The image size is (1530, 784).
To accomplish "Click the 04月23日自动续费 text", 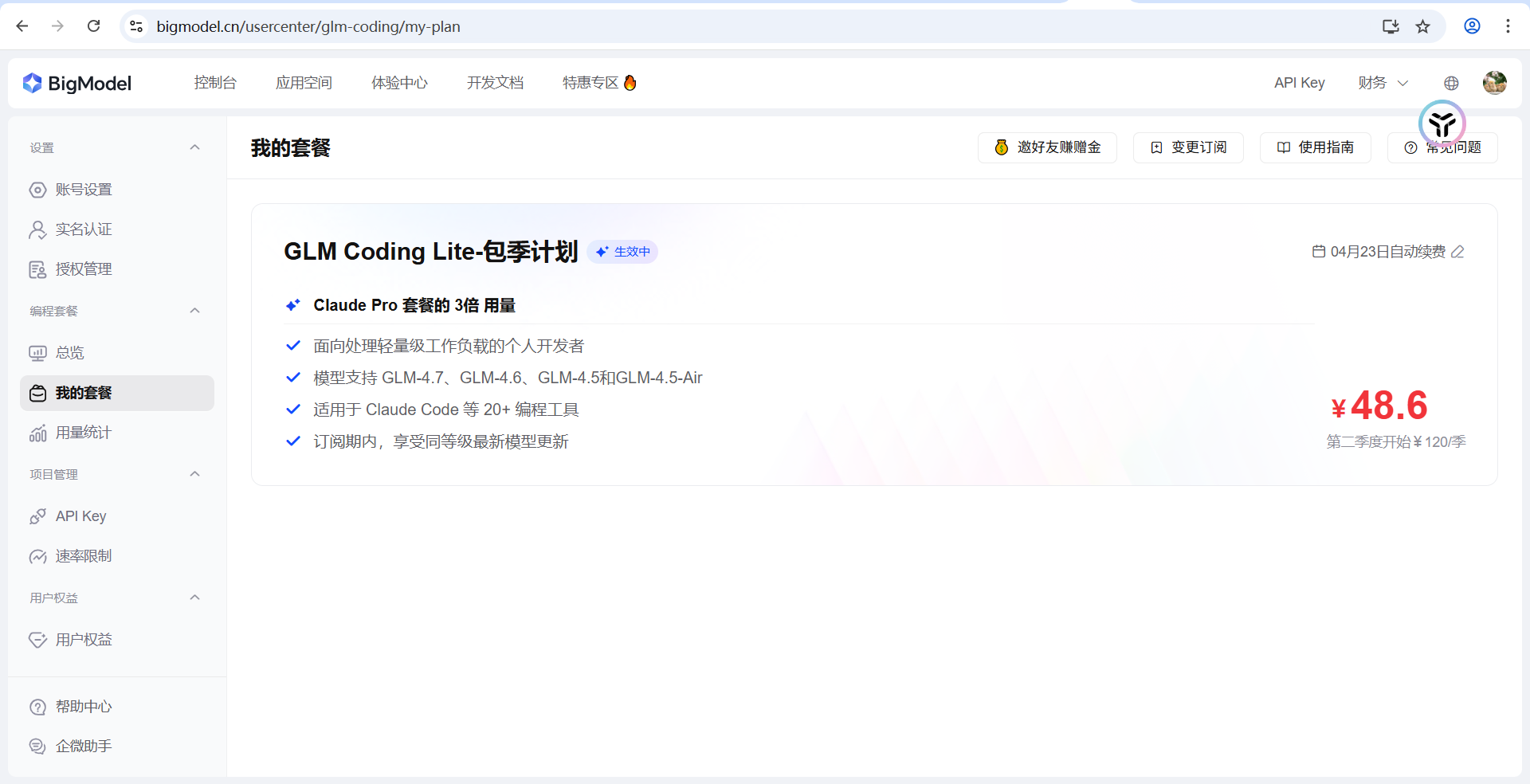I will coord(1387,252).
